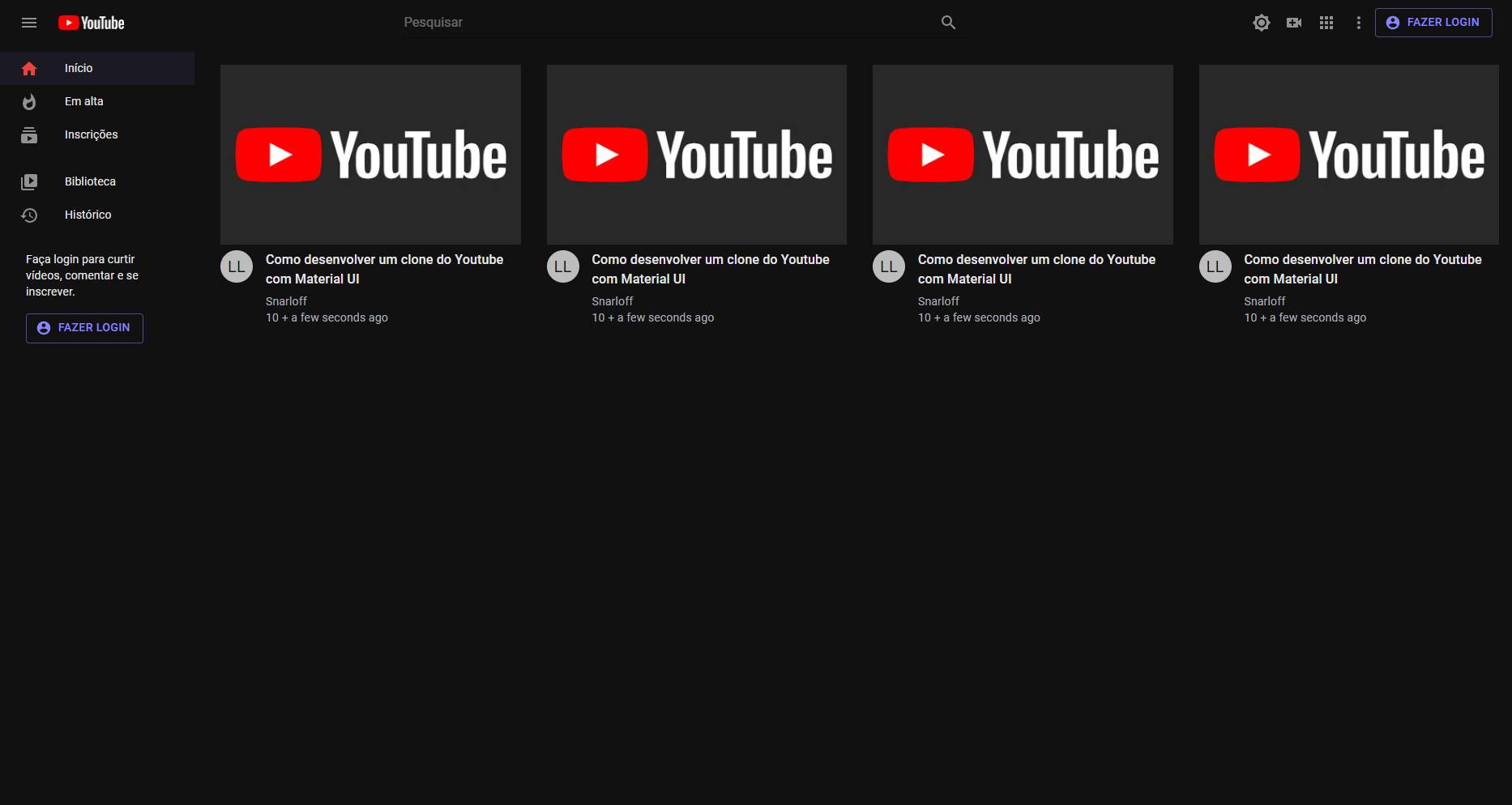This screenshot has height=805, width=1512.
Task: Click the LL avatar of third video
Action: tap(889, 266)
